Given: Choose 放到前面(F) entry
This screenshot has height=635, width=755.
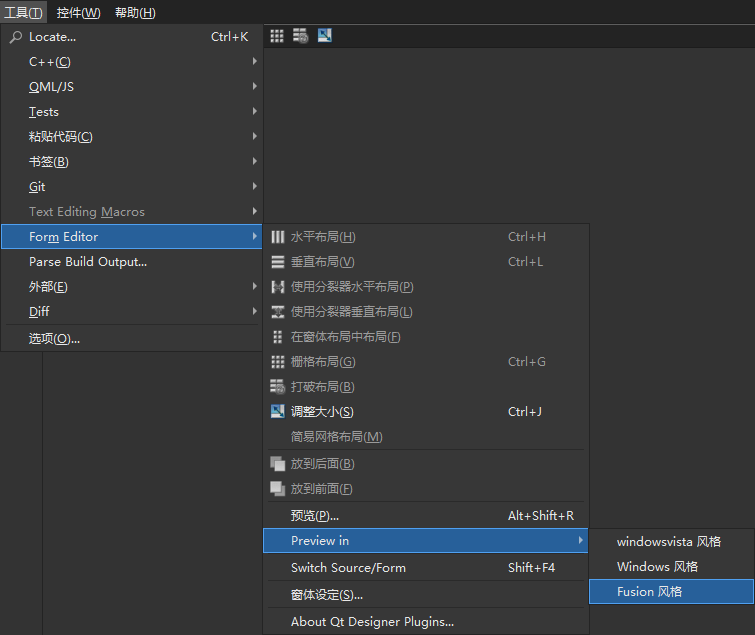Looking at the screenshot, I should [426, 489].
